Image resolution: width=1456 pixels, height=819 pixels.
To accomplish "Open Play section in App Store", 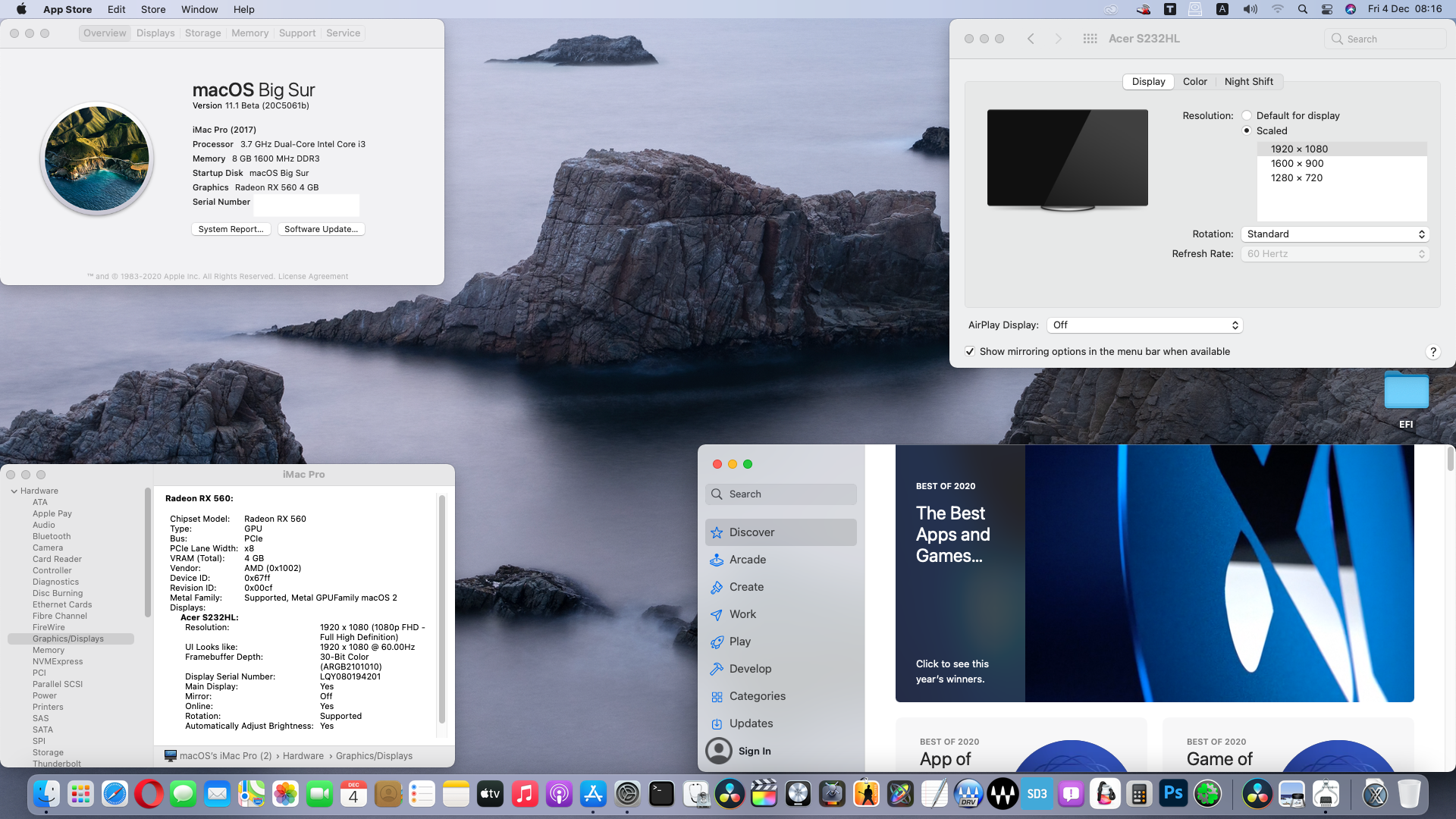I will 780,642.
